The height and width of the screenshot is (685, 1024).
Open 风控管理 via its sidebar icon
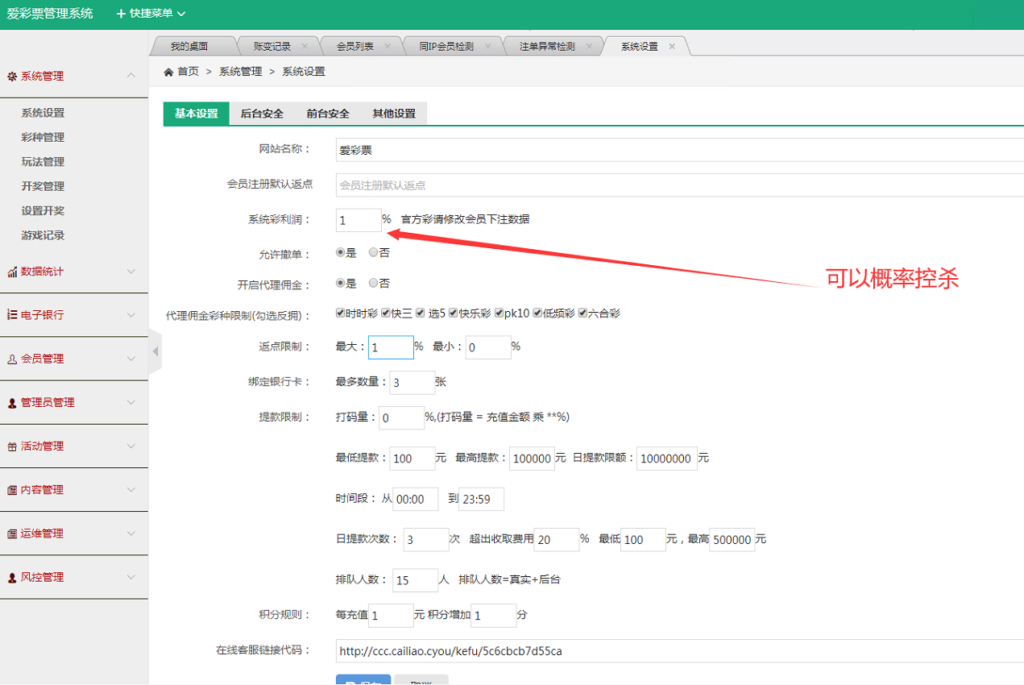[x=12, y=577]
